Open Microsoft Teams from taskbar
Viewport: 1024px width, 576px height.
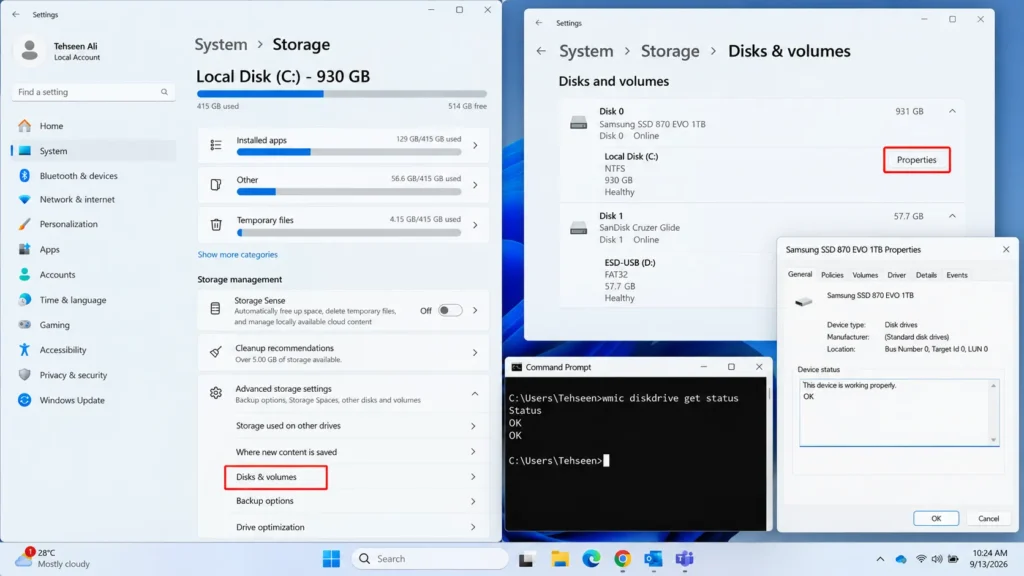click(684, 559)
